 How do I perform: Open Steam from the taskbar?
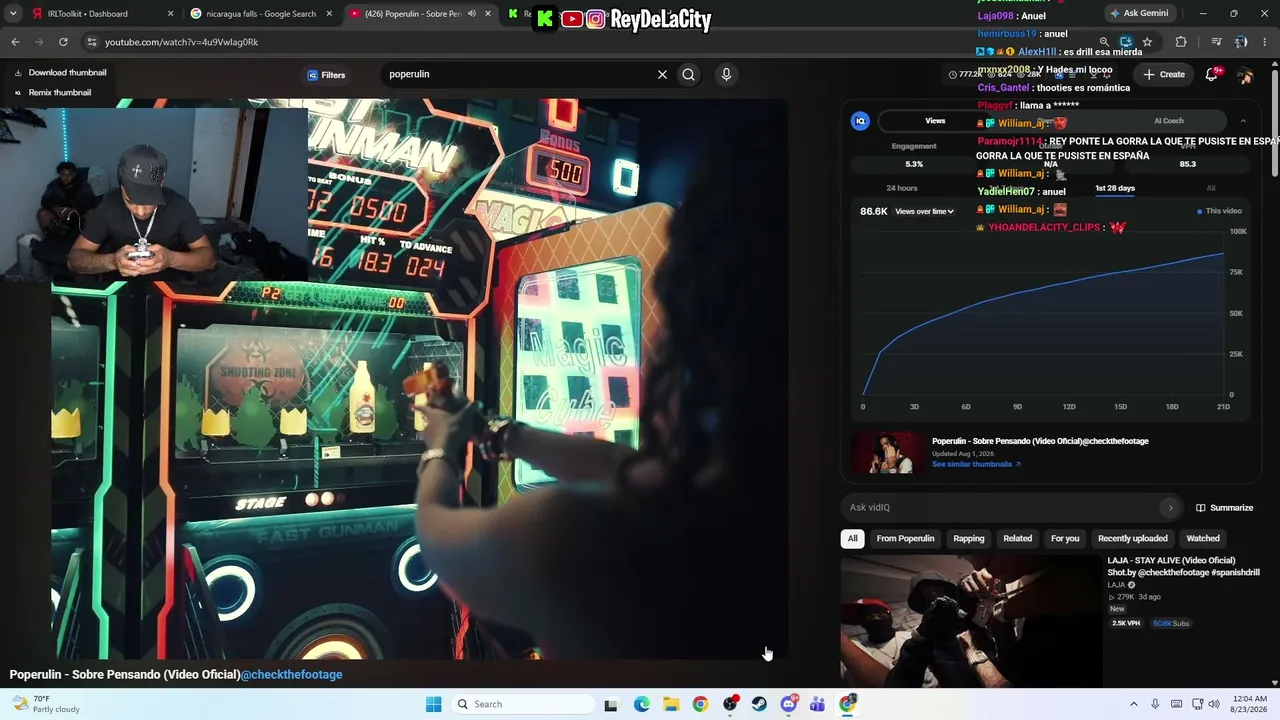pyautogui.click(x=759, y=704)
